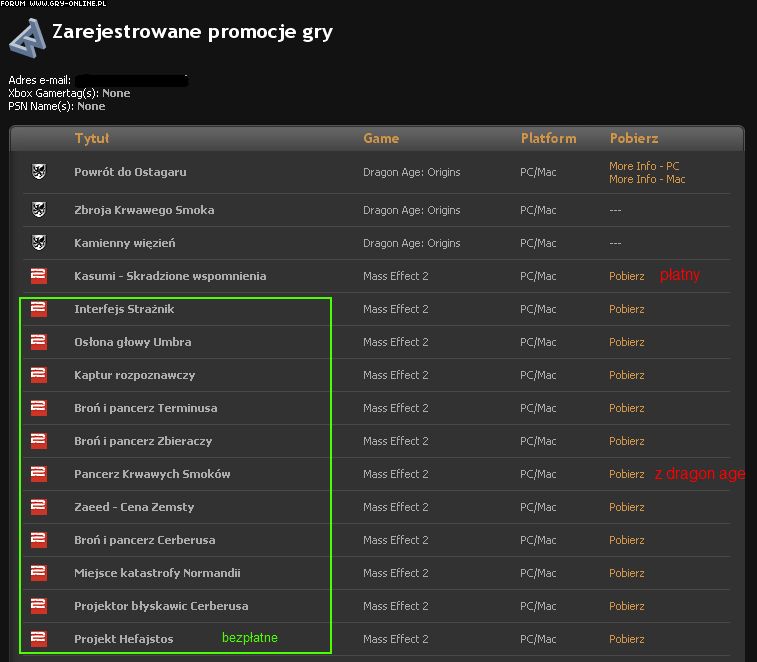The height and width of the screenshot is (662, 757).
Task: Click Pobierz for Miejsce katastrofy Normandii
Action: pos(627,573)
